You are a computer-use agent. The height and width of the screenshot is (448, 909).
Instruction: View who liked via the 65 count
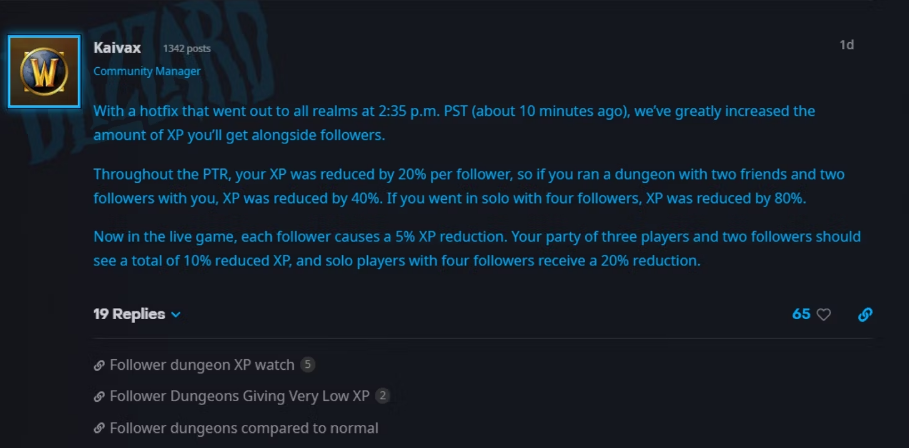click(801, 314)
